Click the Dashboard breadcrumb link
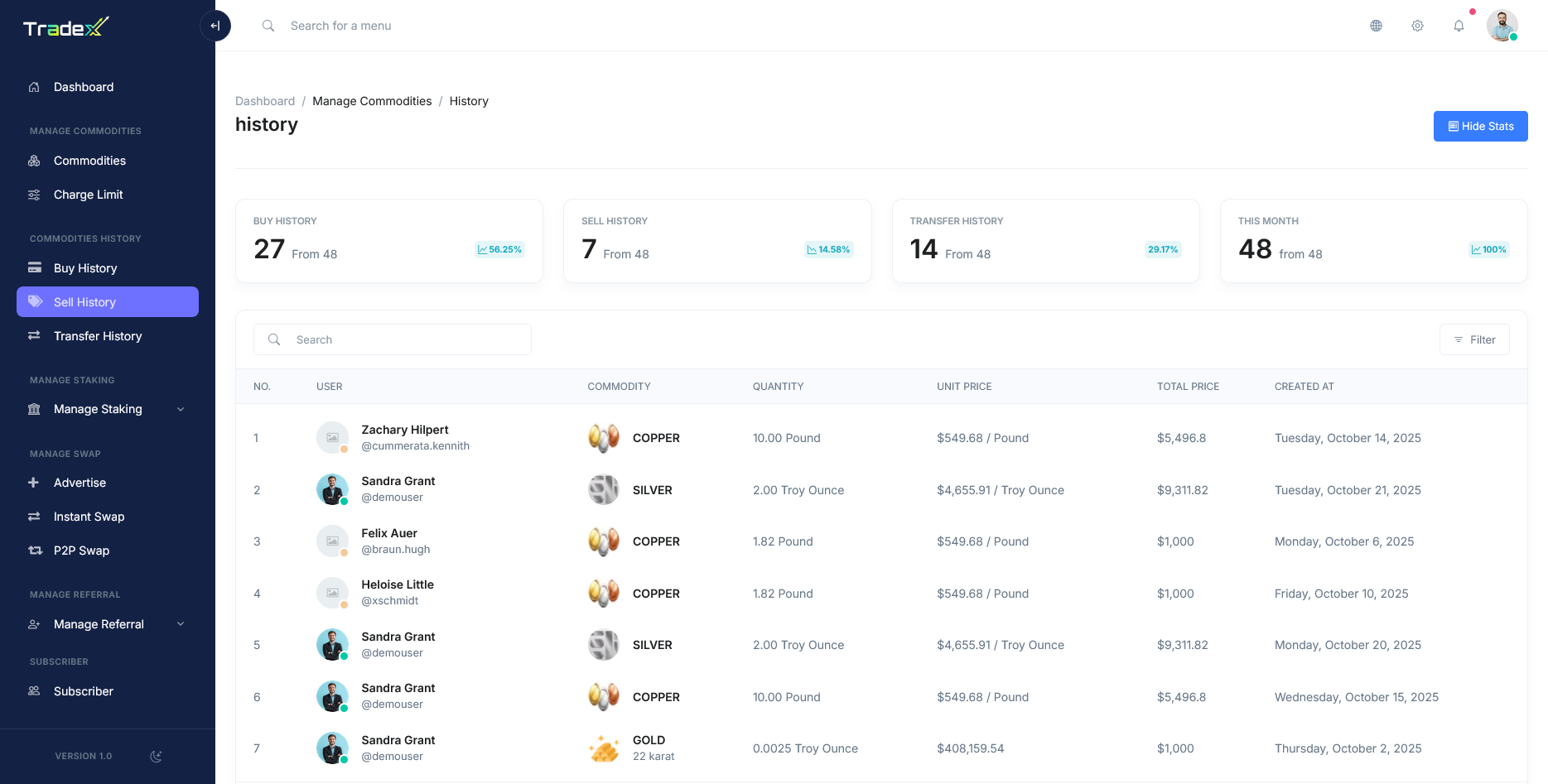 tap(265, 101)
